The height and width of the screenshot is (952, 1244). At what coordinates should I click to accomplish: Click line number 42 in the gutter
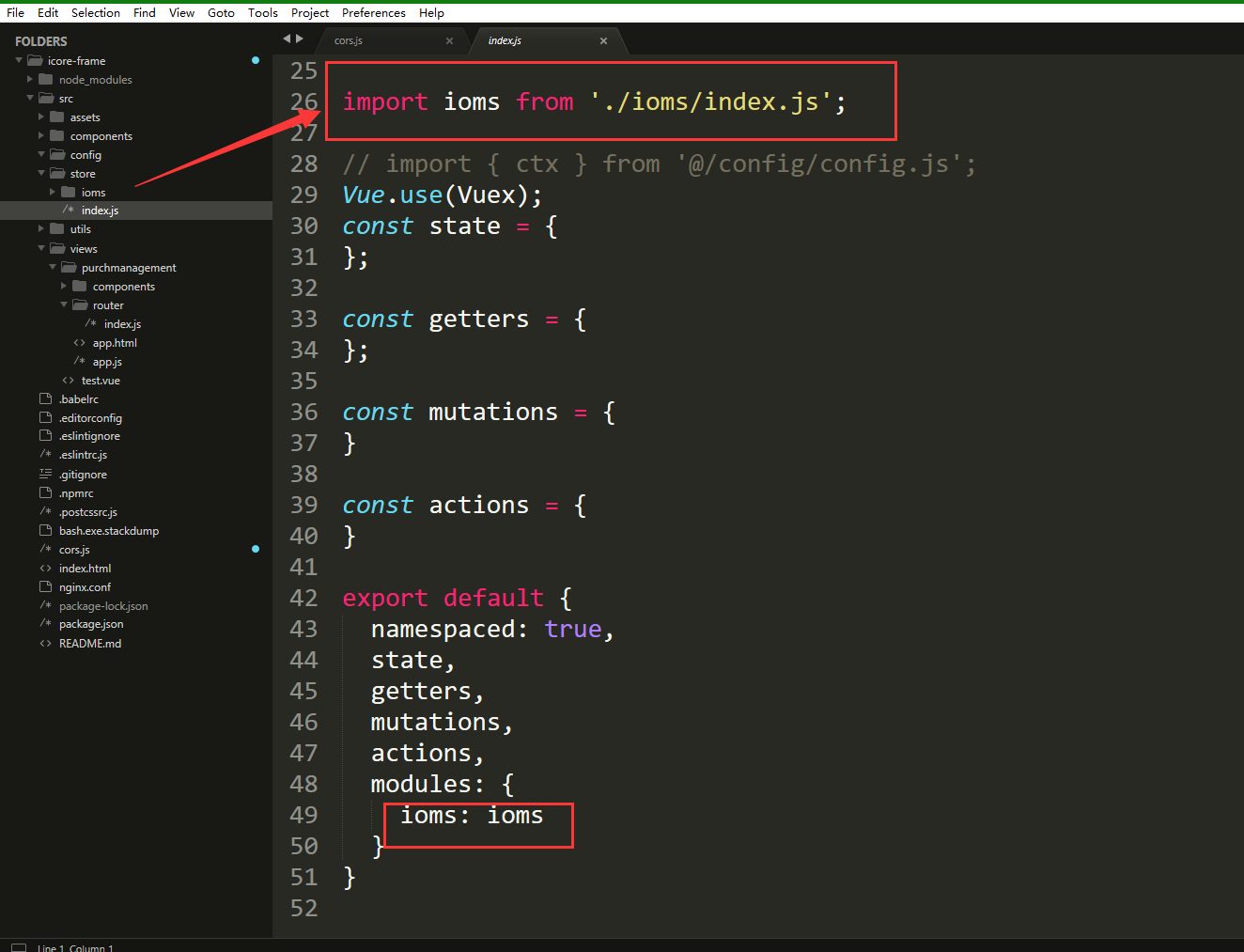[303, 599]
